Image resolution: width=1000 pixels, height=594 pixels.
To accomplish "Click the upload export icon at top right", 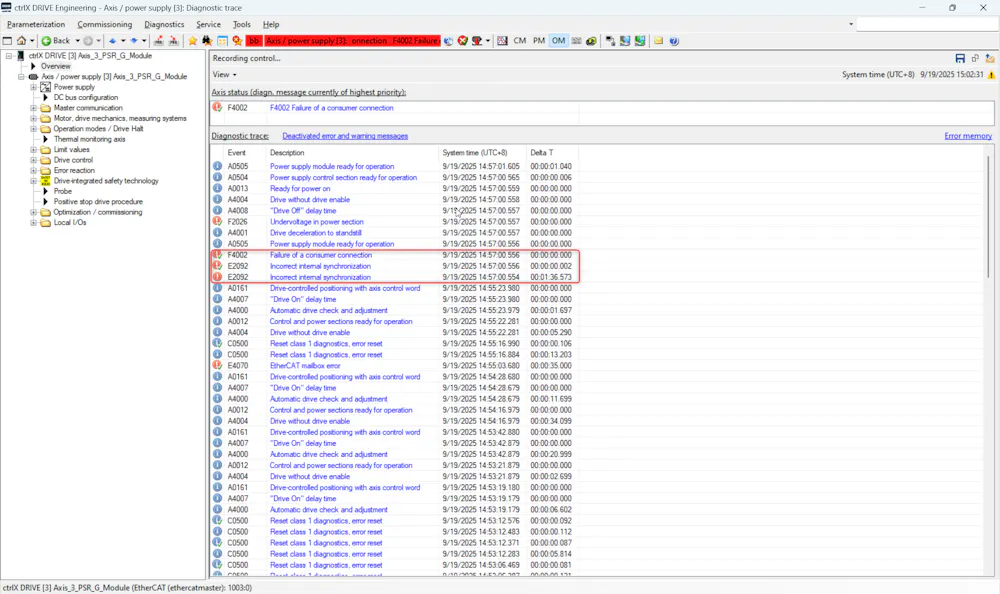I will coord(990,58).
